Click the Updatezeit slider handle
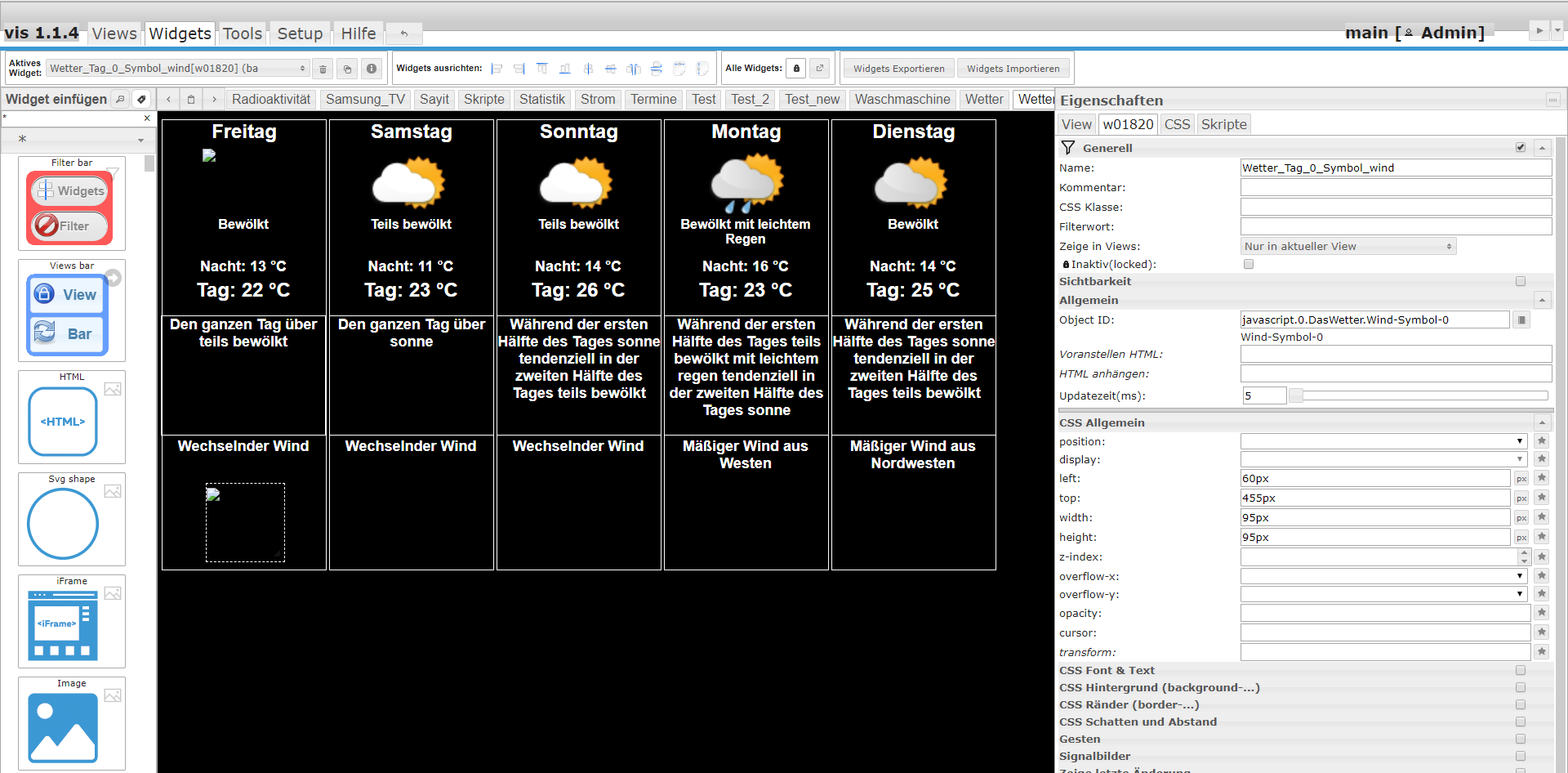 1295,395
